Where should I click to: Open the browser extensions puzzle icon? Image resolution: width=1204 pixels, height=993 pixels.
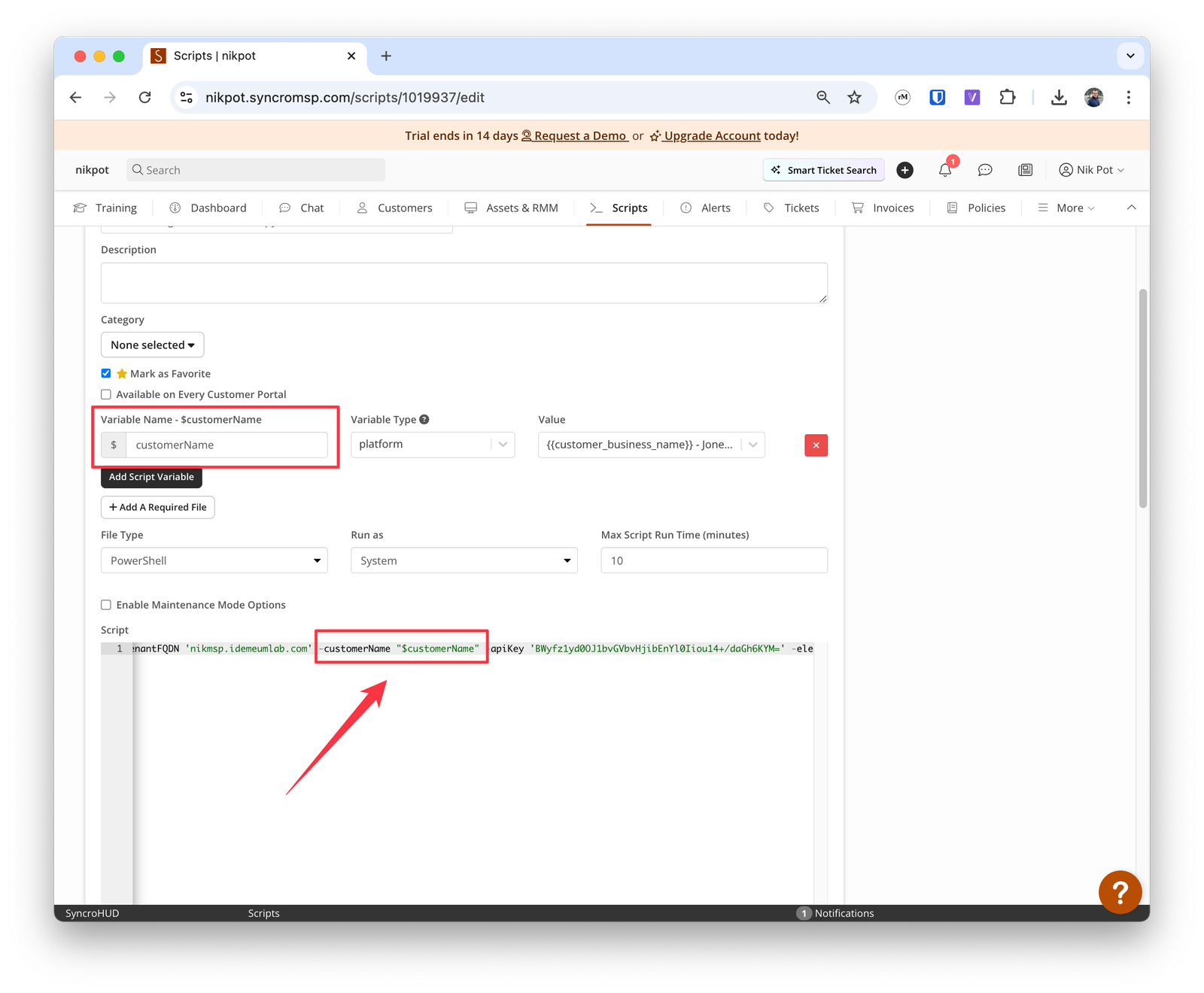[x=1007, y=97]
